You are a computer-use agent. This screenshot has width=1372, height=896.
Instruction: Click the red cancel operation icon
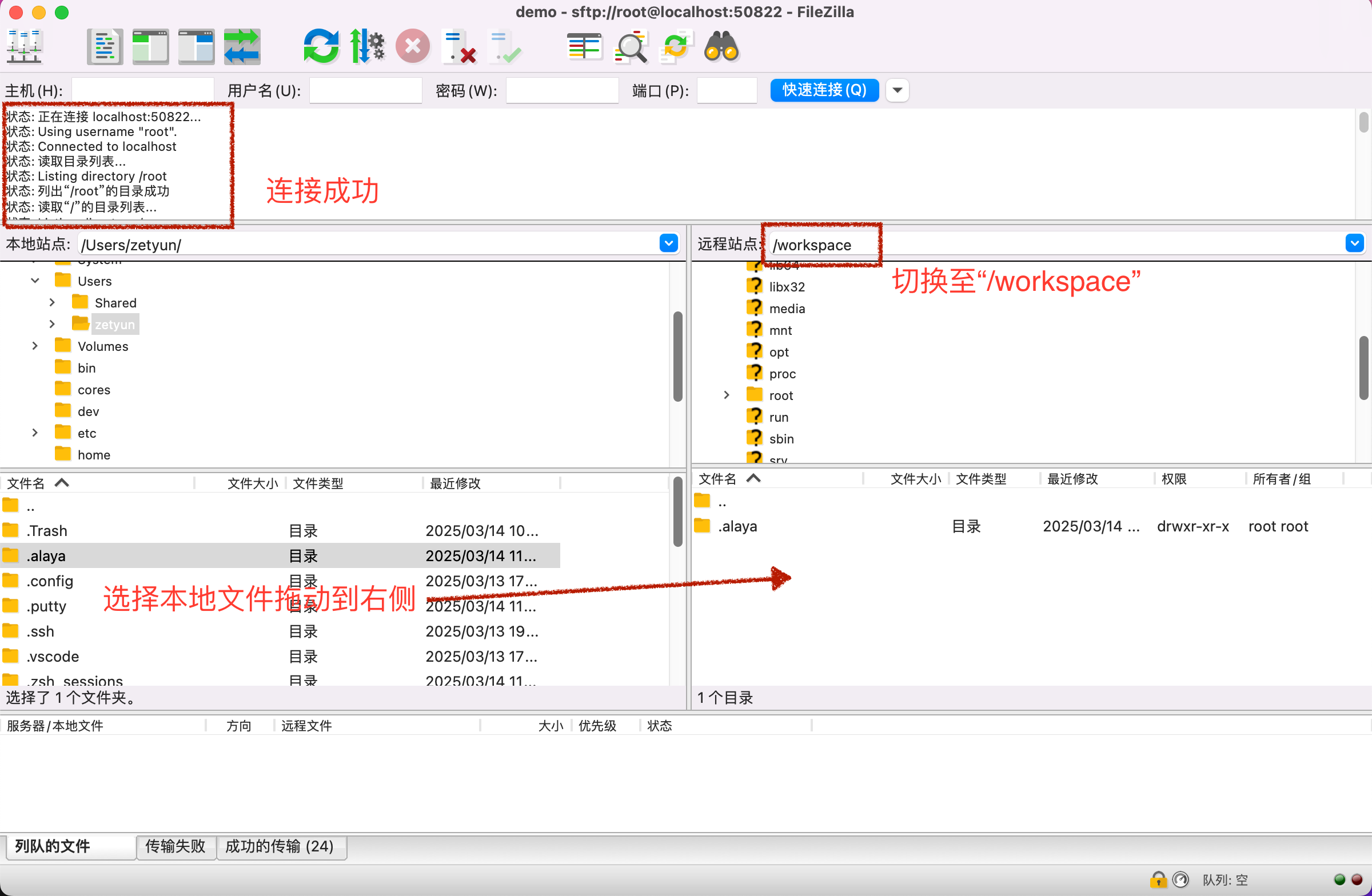click(x=413, y=46)
